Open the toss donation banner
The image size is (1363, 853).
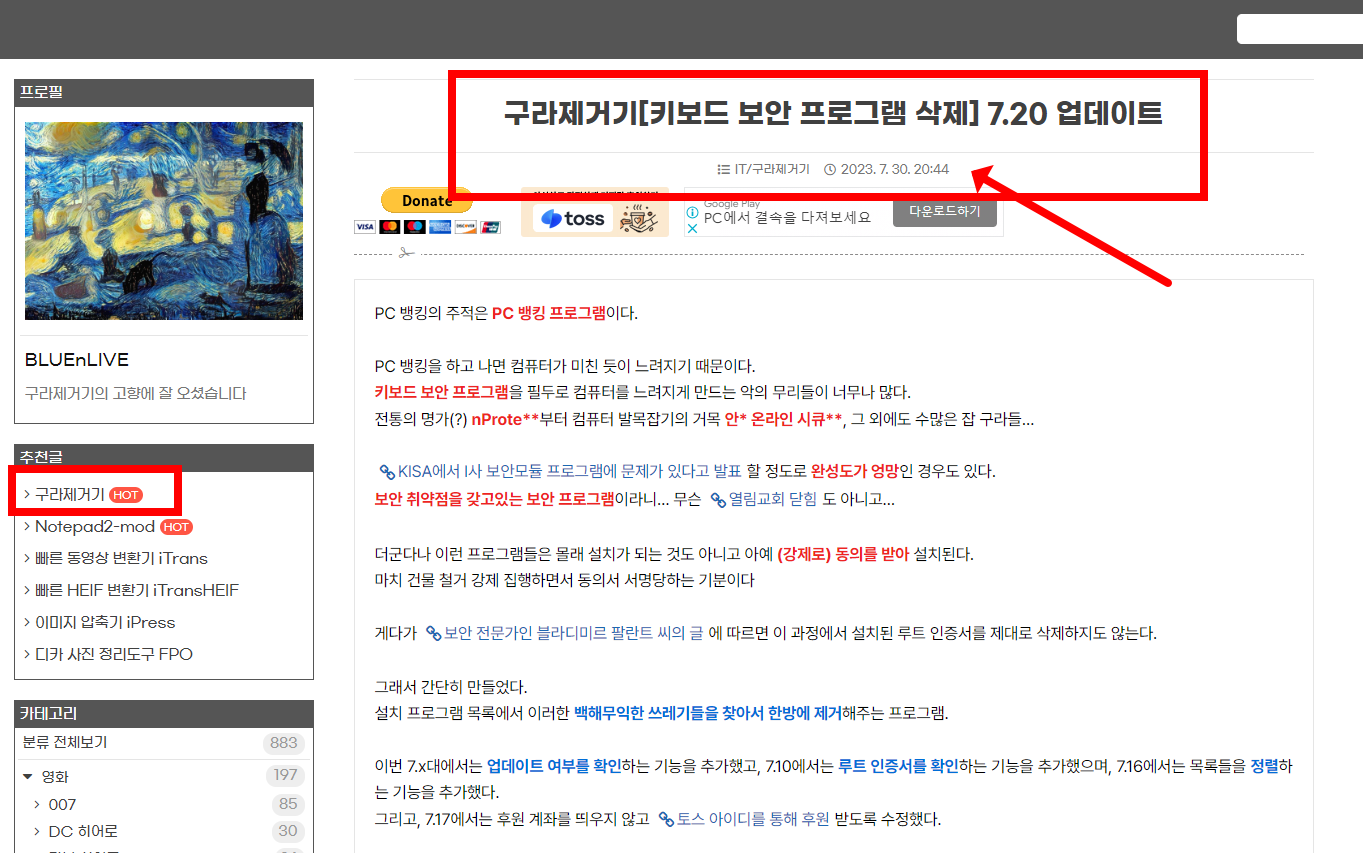coord(595,213)
